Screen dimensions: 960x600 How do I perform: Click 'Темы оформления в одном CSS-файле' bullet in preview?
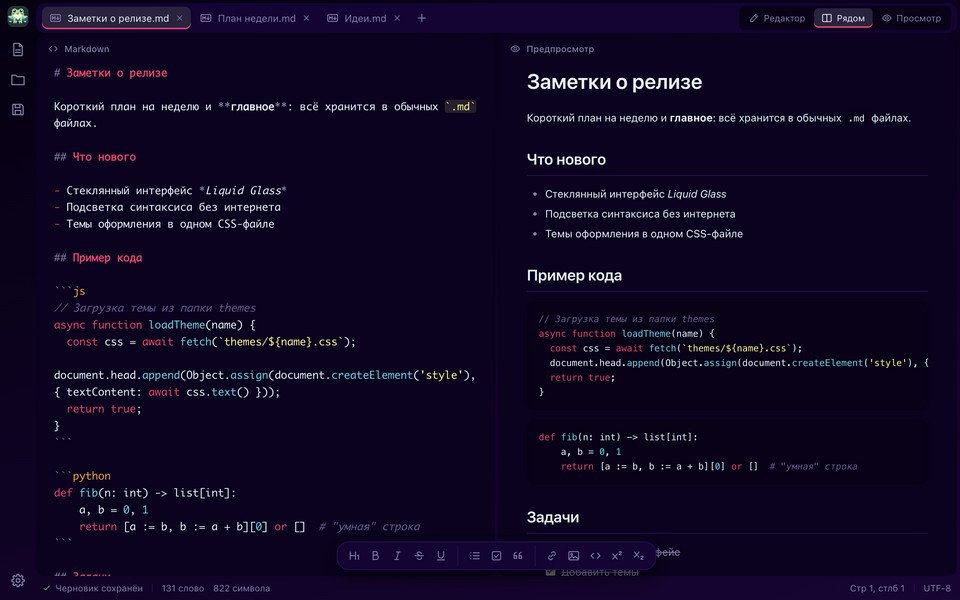coord(643,234)
